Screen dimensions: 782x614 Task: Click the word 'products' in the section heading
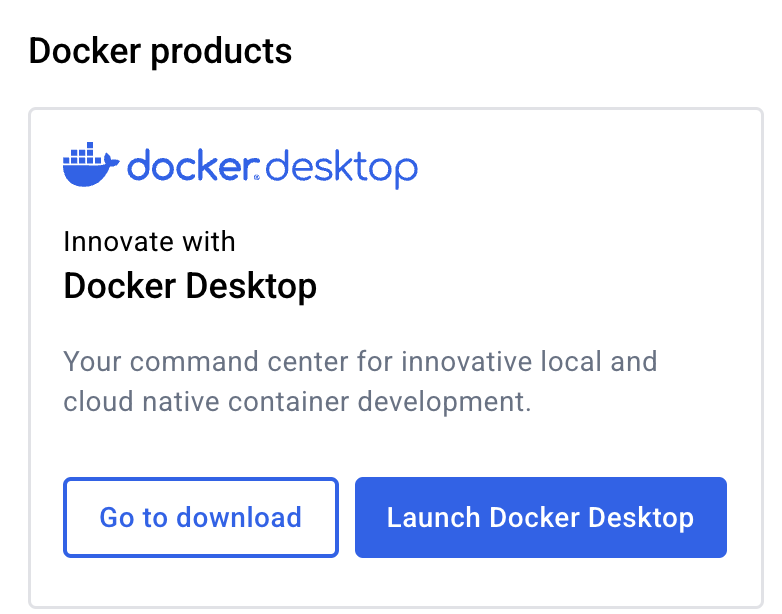(221, 51)
